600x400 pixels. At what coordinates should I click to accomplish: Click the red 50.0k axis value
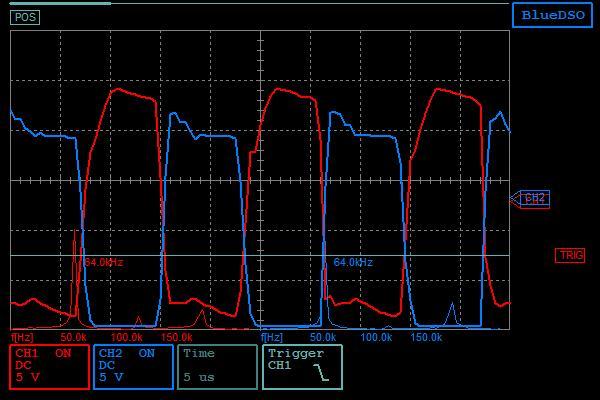tap(73, 338)
